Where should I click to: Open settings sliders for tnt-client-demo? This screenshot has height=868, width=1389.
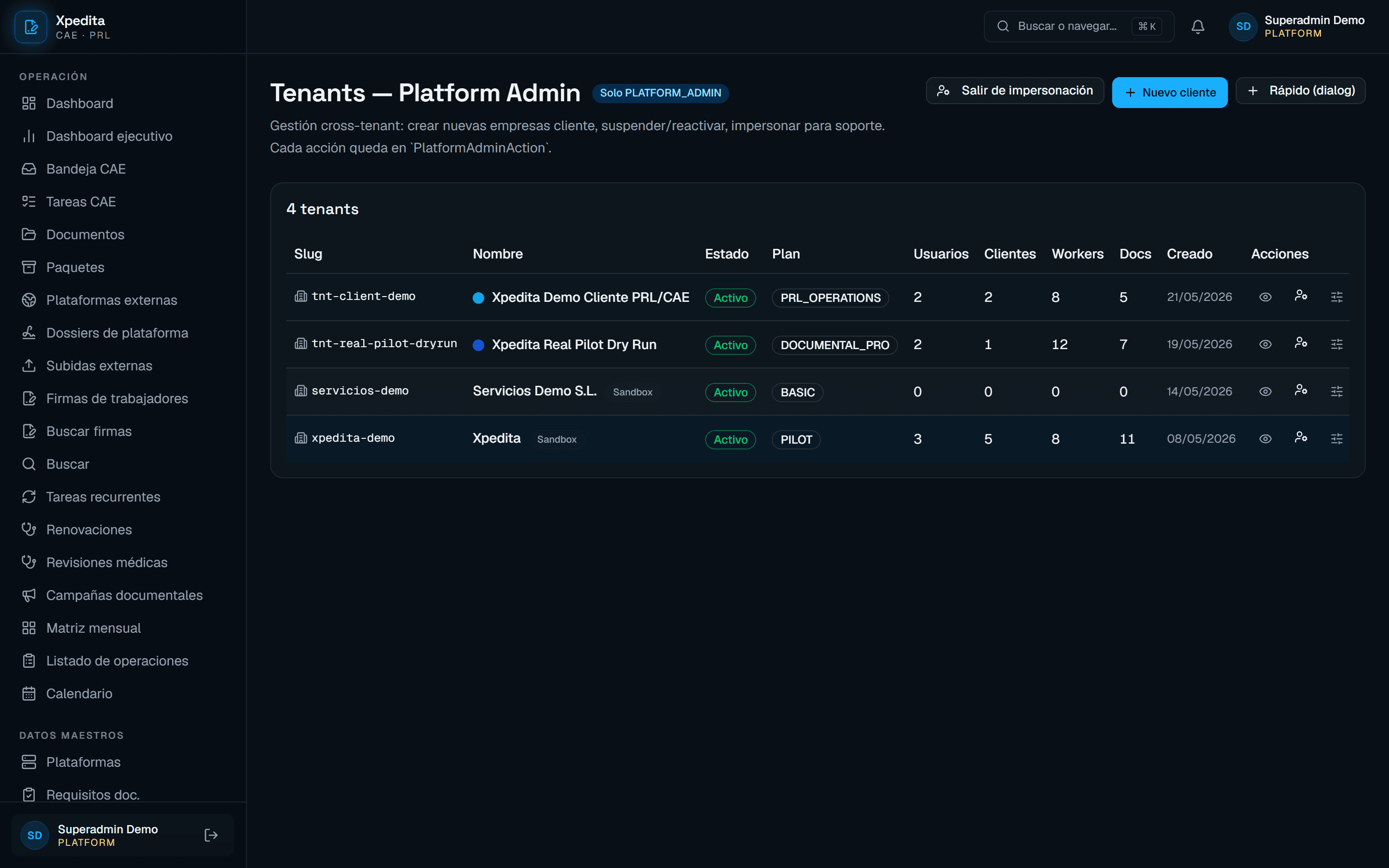(x=1336, y=297)
